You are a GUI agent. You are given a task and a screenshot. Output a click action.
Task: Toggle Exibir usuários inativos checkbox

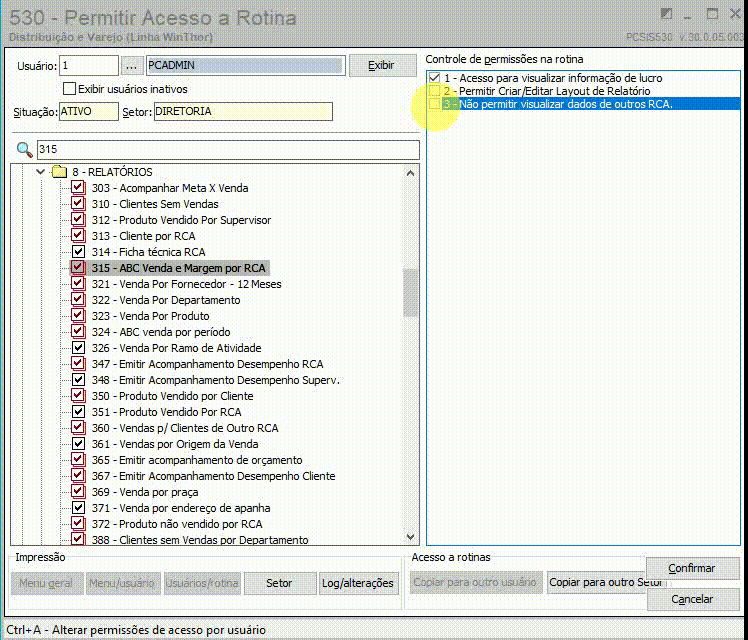[70, 89]
